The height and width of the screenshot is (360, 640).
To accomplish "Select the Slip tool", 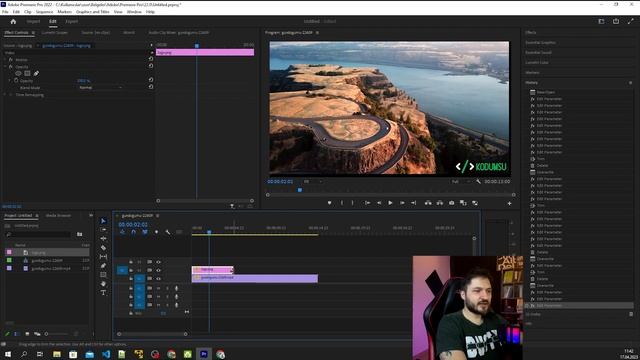I will (x=103, y=257).
